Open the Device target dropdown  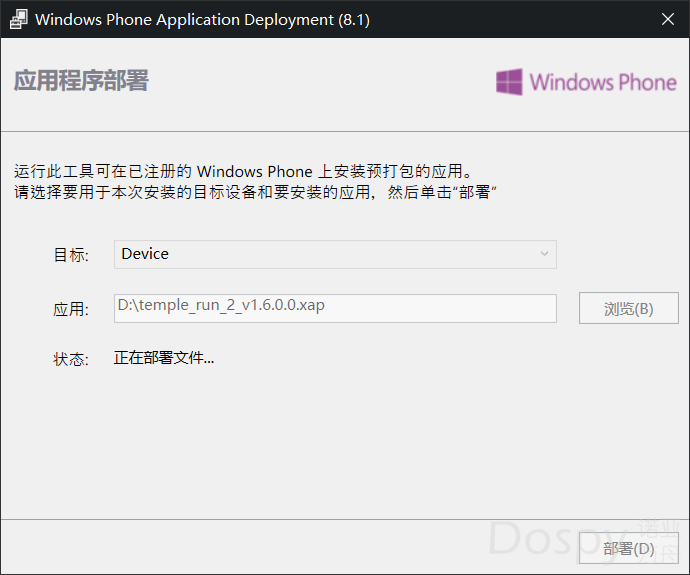pyautogui.click(x=334, y=254)
